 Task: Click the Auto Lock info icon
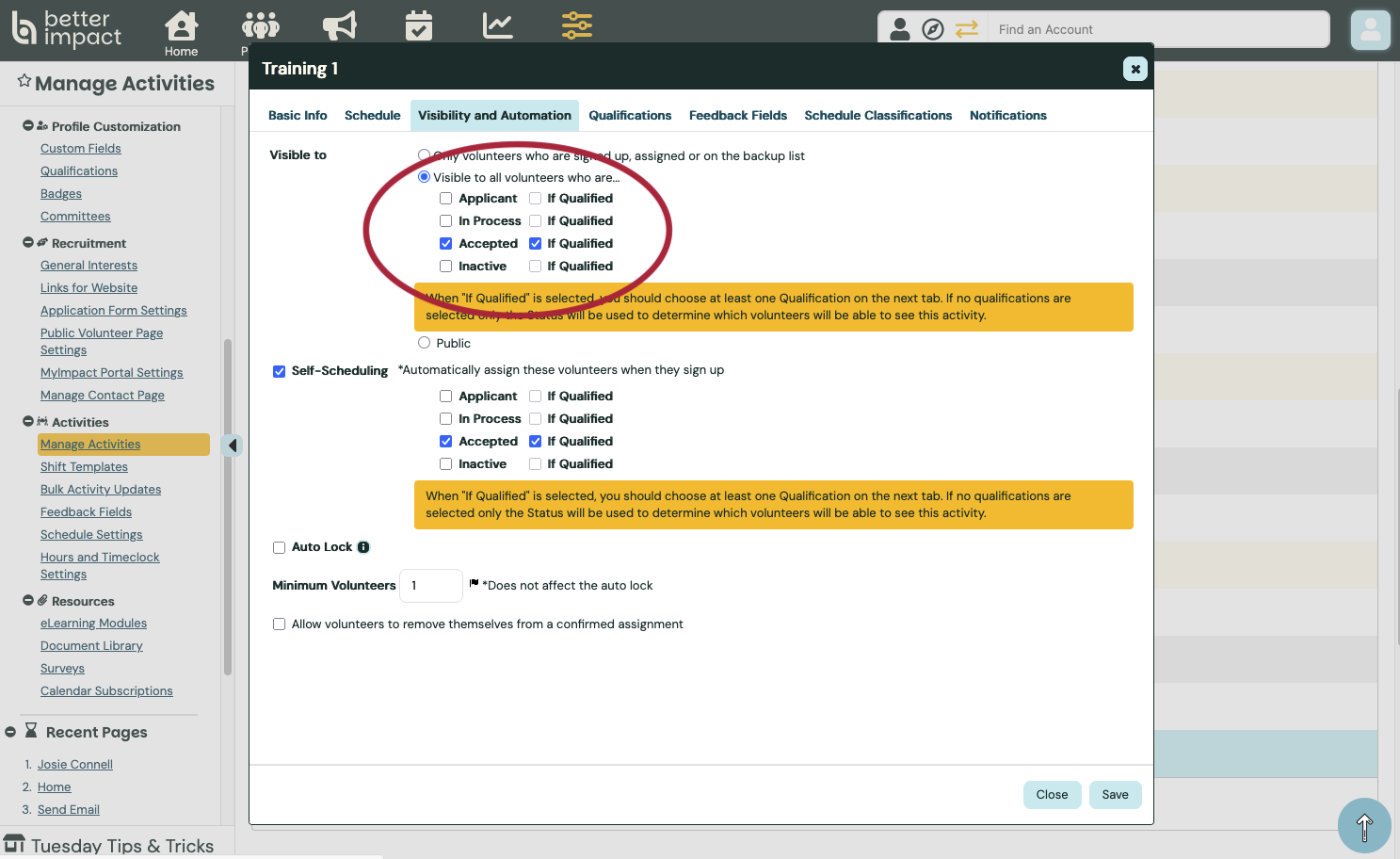coord(363,547)
